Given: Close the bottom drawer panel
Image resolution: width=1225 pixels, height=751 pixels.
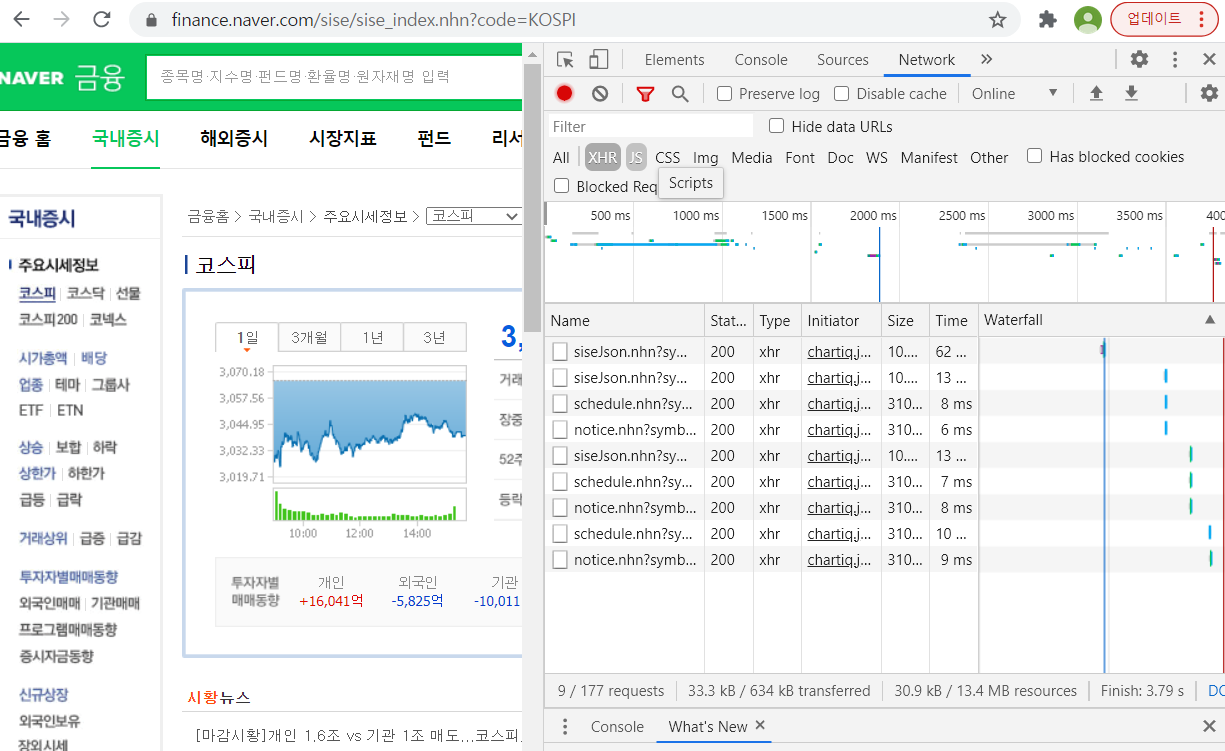Looking at the screenshot, I should [1209, 727].
